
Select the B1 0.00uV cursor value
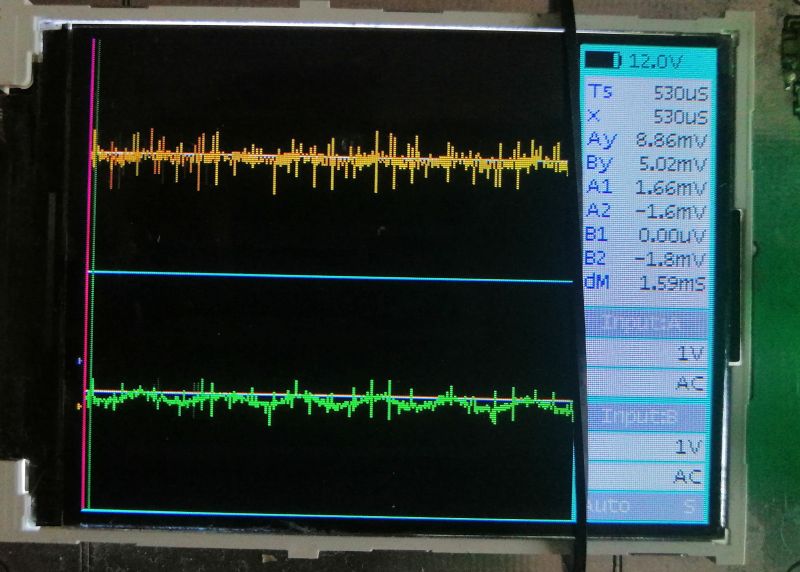(x=646, y=235)
